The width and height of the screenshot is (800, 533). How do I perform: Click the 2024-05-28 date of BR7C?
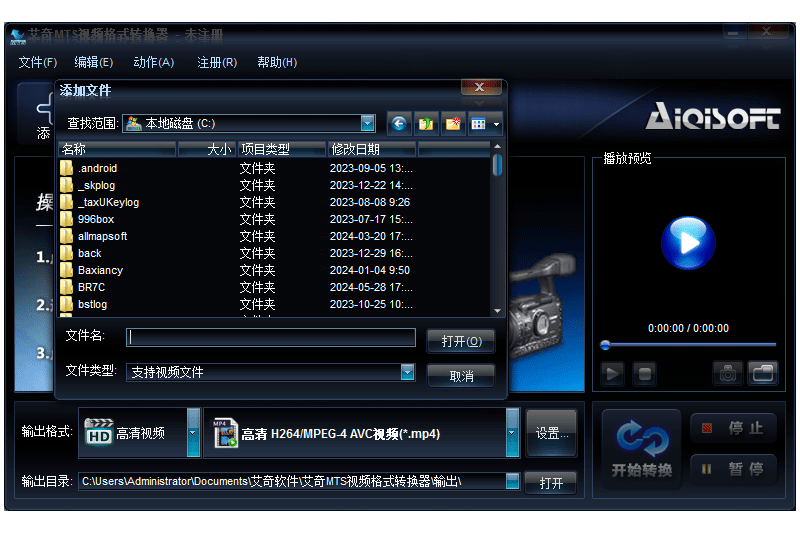(371, 287)
